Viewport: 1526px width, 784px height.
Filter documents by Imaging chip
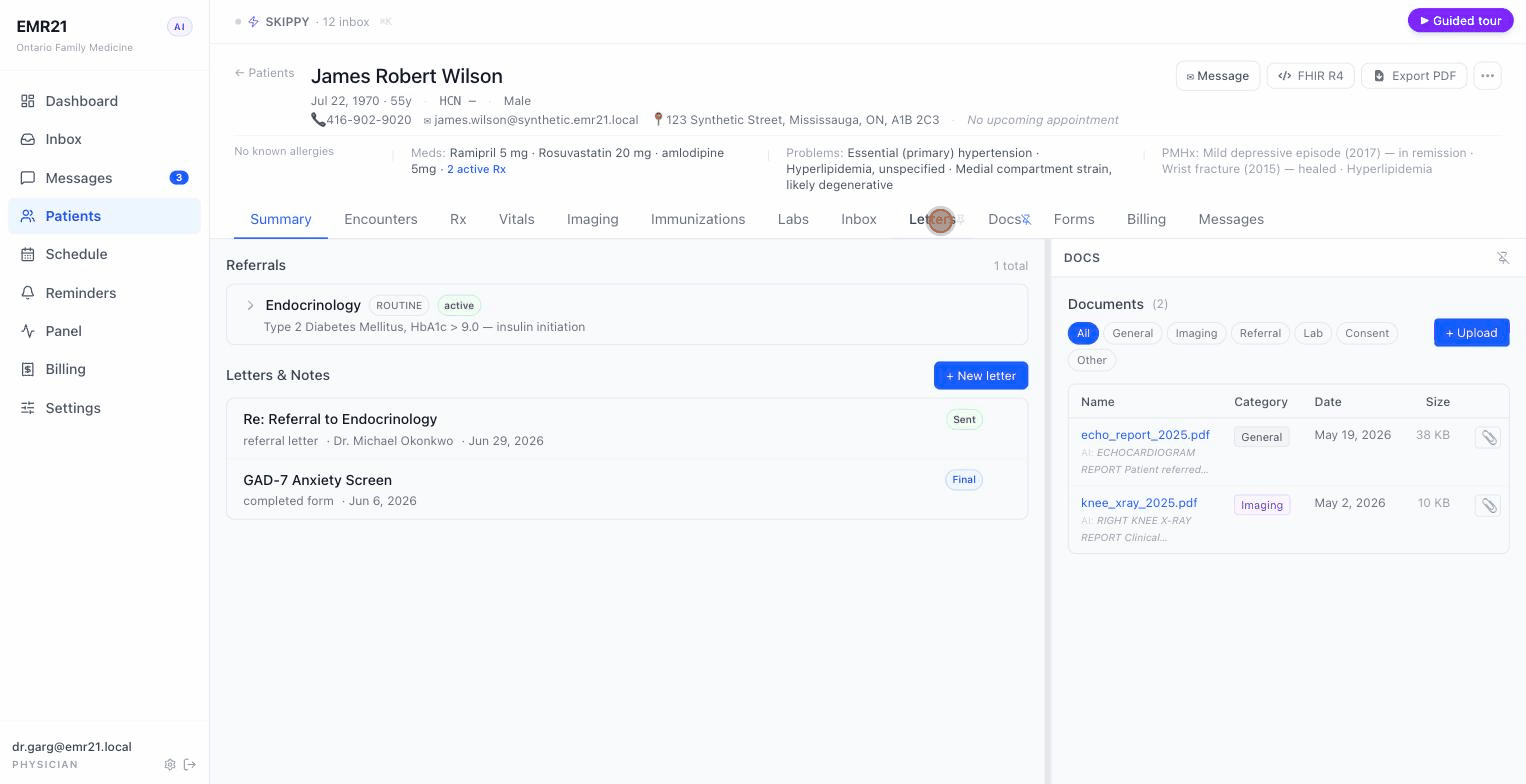pos(1196,333)
